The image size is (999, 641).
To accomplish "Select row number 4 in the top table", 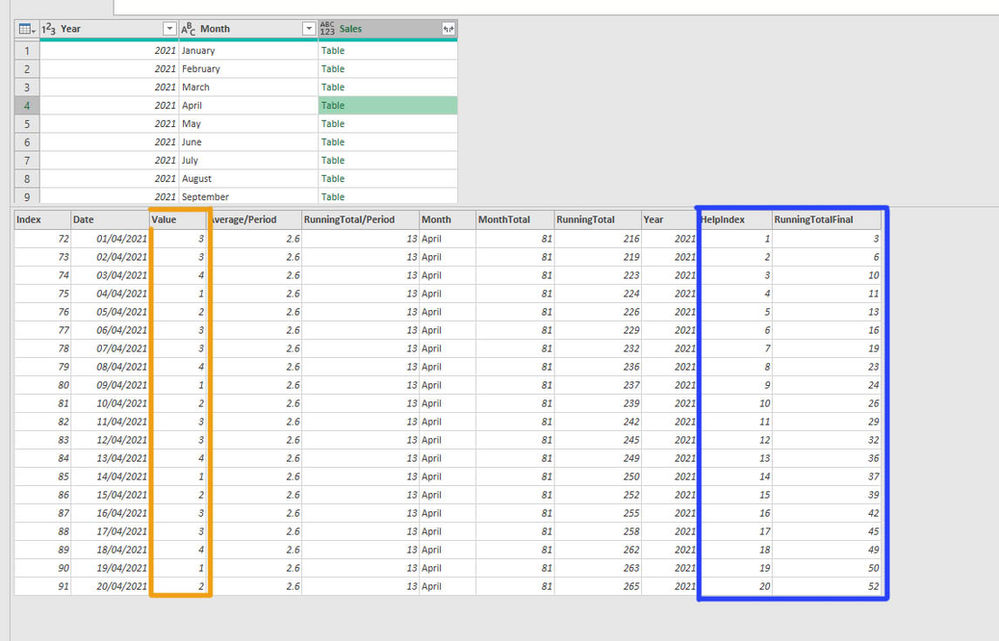I will coord(25,105).
